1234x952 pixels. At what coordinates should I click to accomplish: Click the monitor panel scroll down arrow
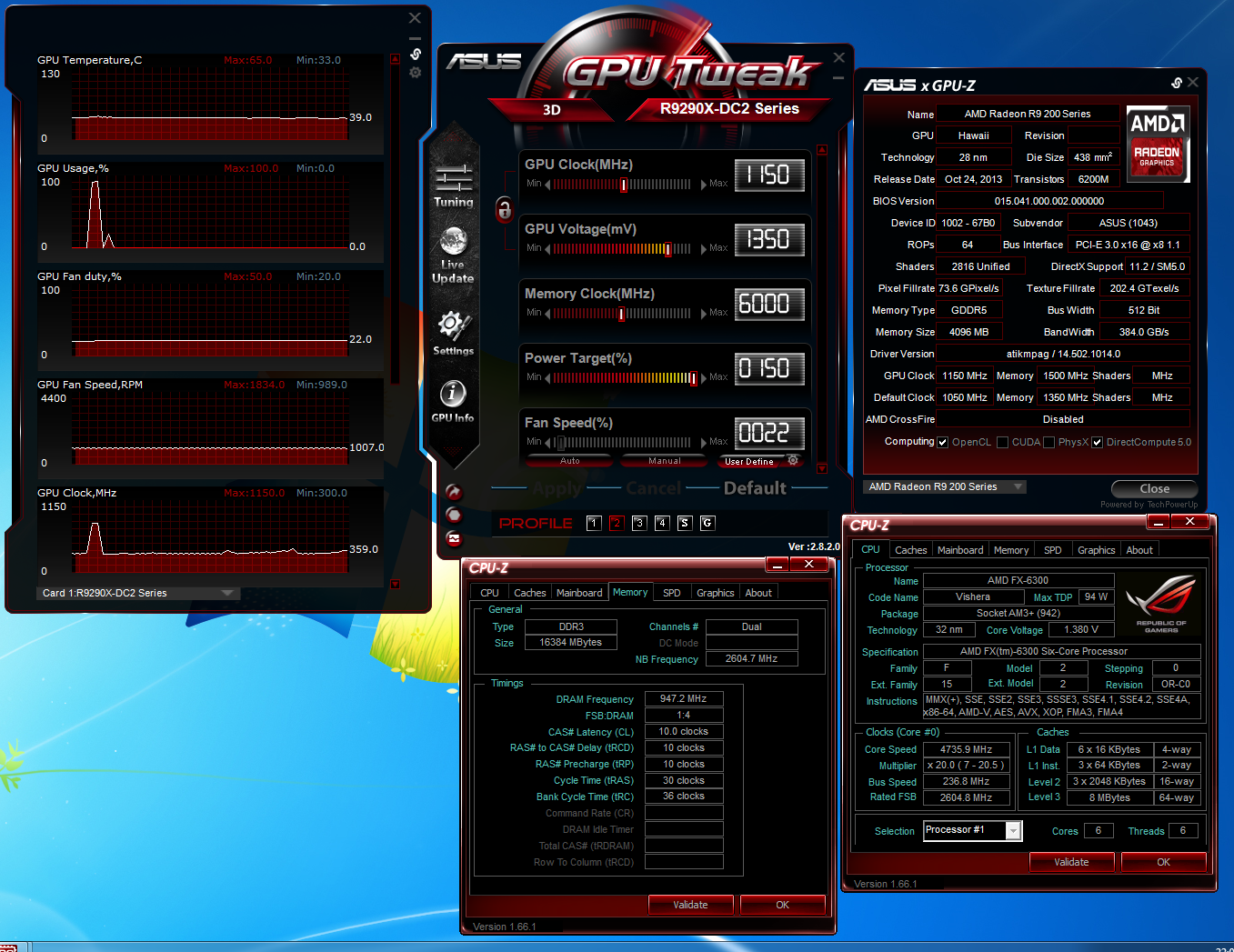(x=395, y=584)
